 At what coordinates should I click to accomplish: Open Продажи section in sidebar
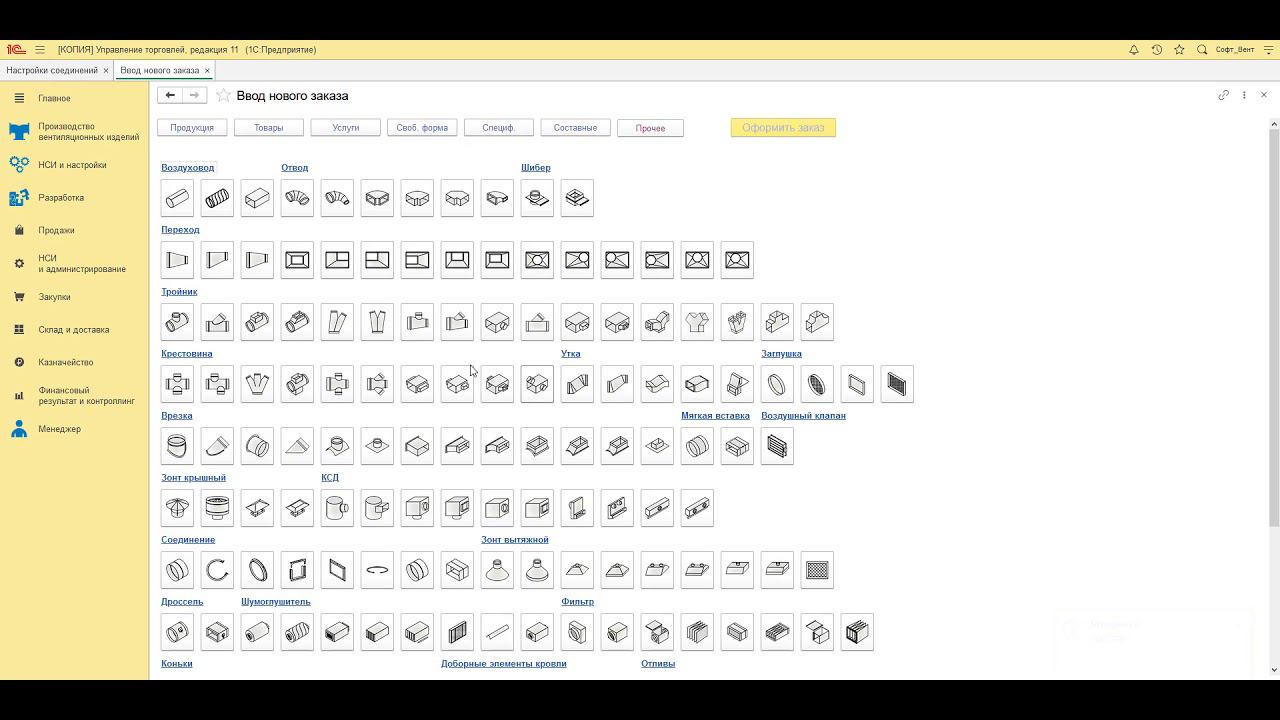pos(56,230)
